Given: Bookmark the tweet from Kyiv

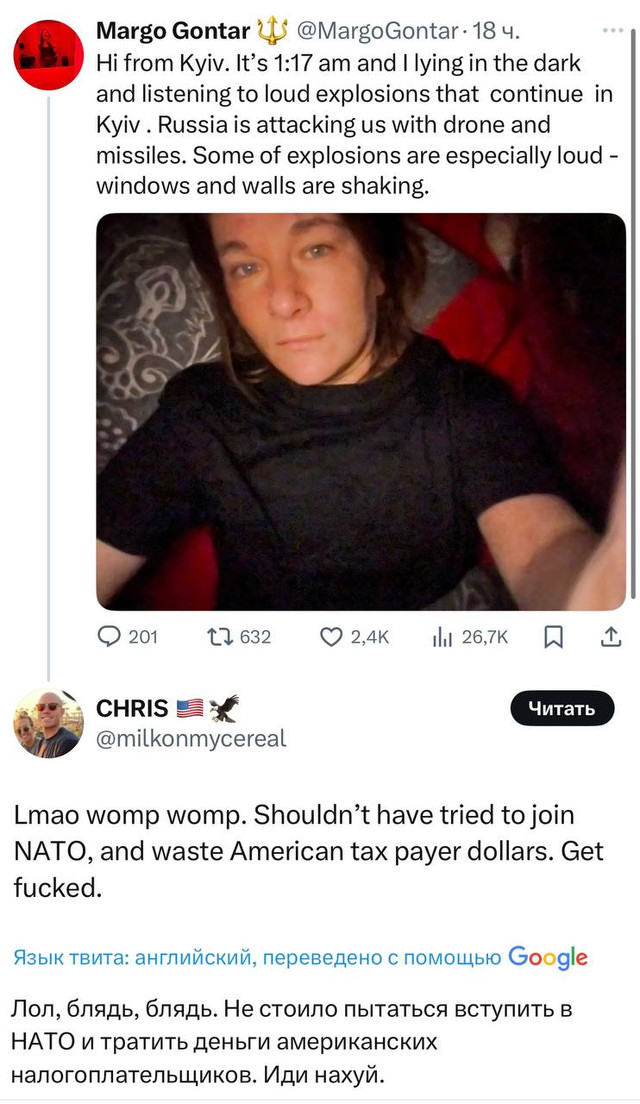Looking at the screenshot, I should point(552,637).
